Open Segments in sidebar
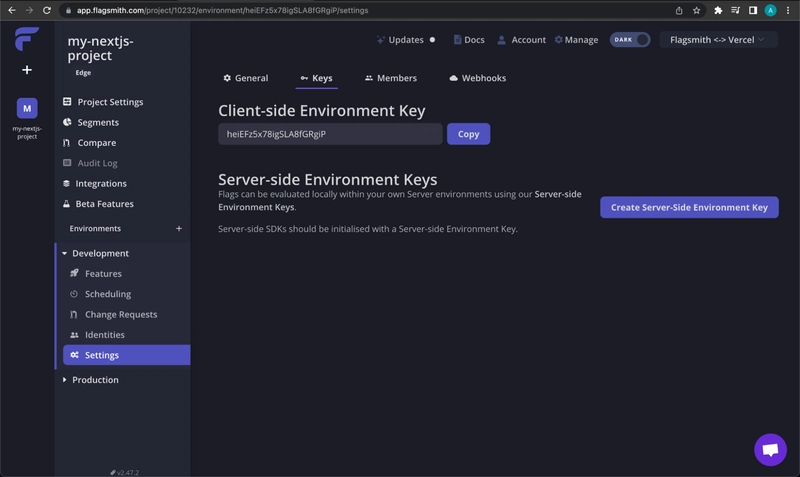 pyautogui.click(x=91, y=122)
